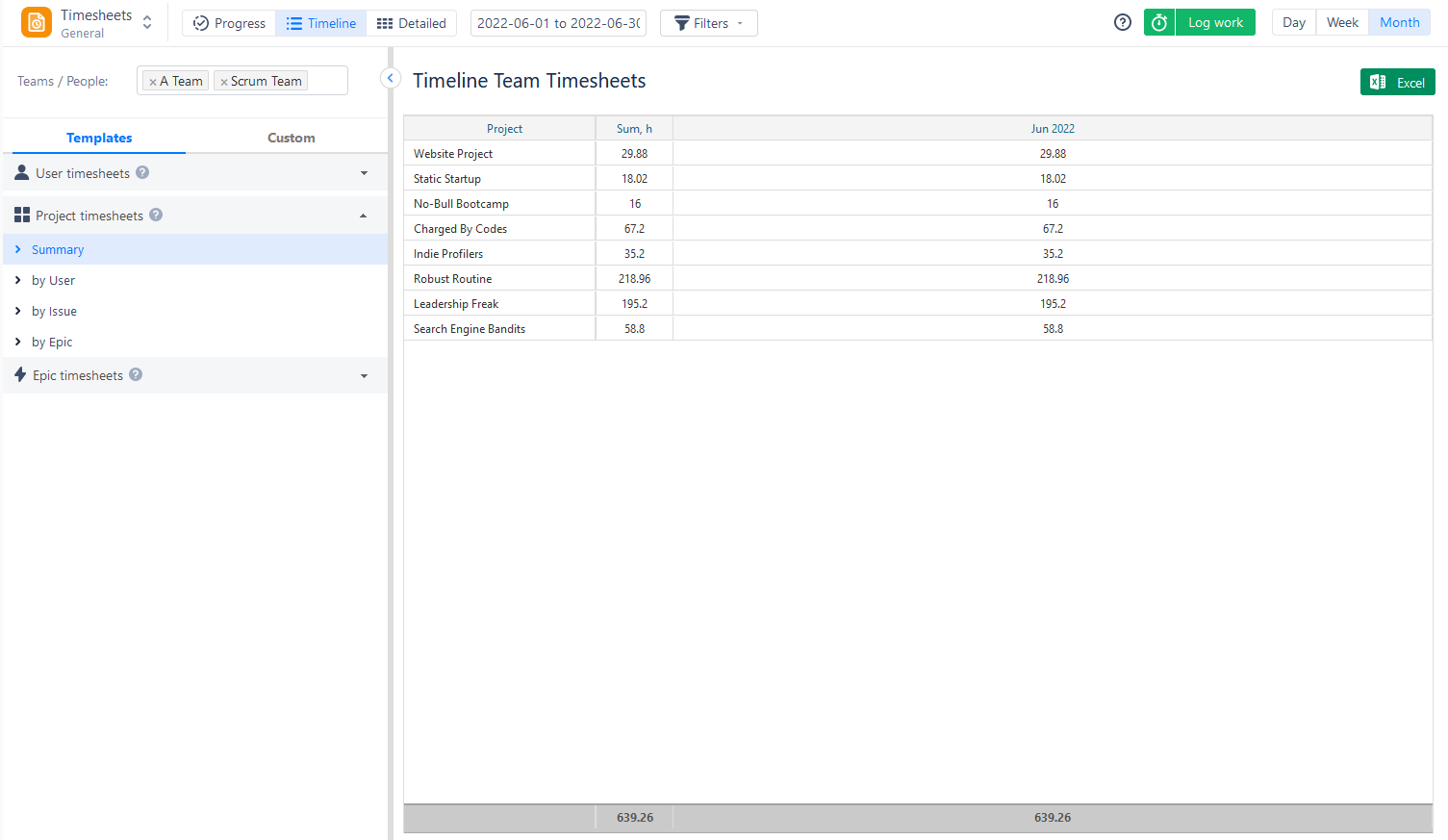The image size is (1448, 840).
Task: Switch to the Custom templates tab
Action: click(x=291, y=138)
